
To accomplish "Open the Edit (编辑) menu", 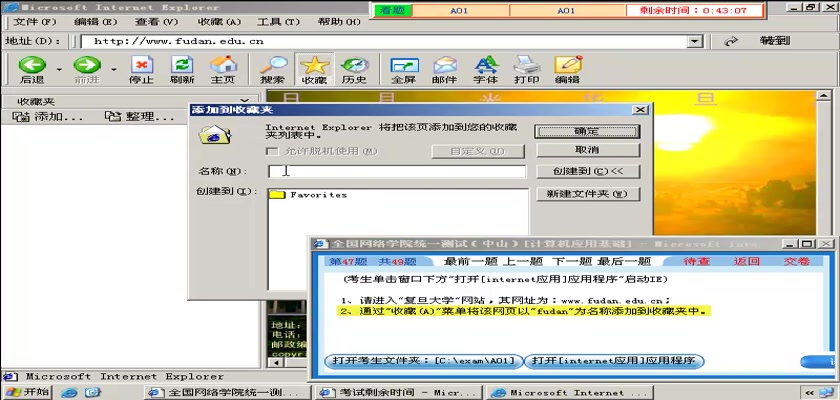I will (x=95, y=22).
